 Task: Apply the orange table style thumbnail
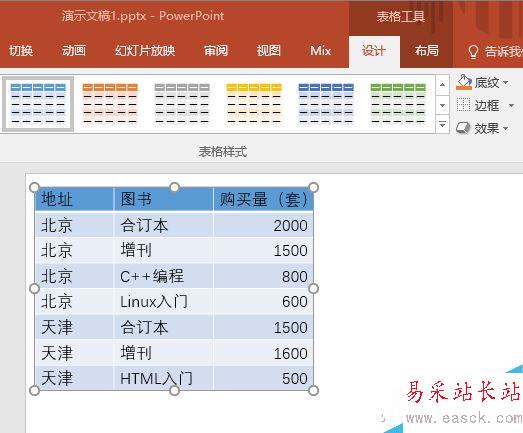click(x=110, y=104)
